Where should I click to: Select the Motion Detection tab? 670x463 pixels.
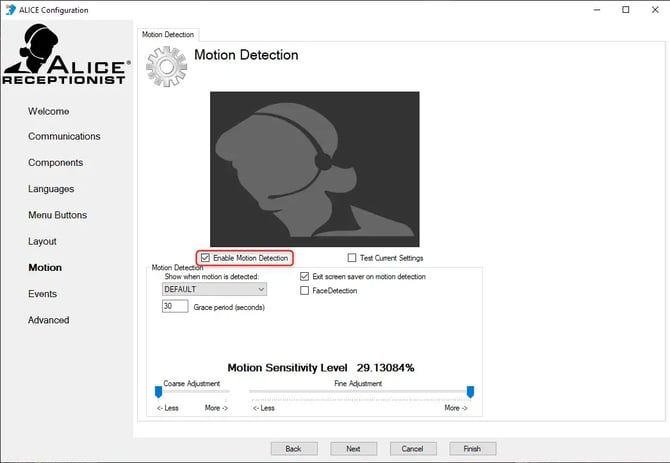tap(167, 34)
